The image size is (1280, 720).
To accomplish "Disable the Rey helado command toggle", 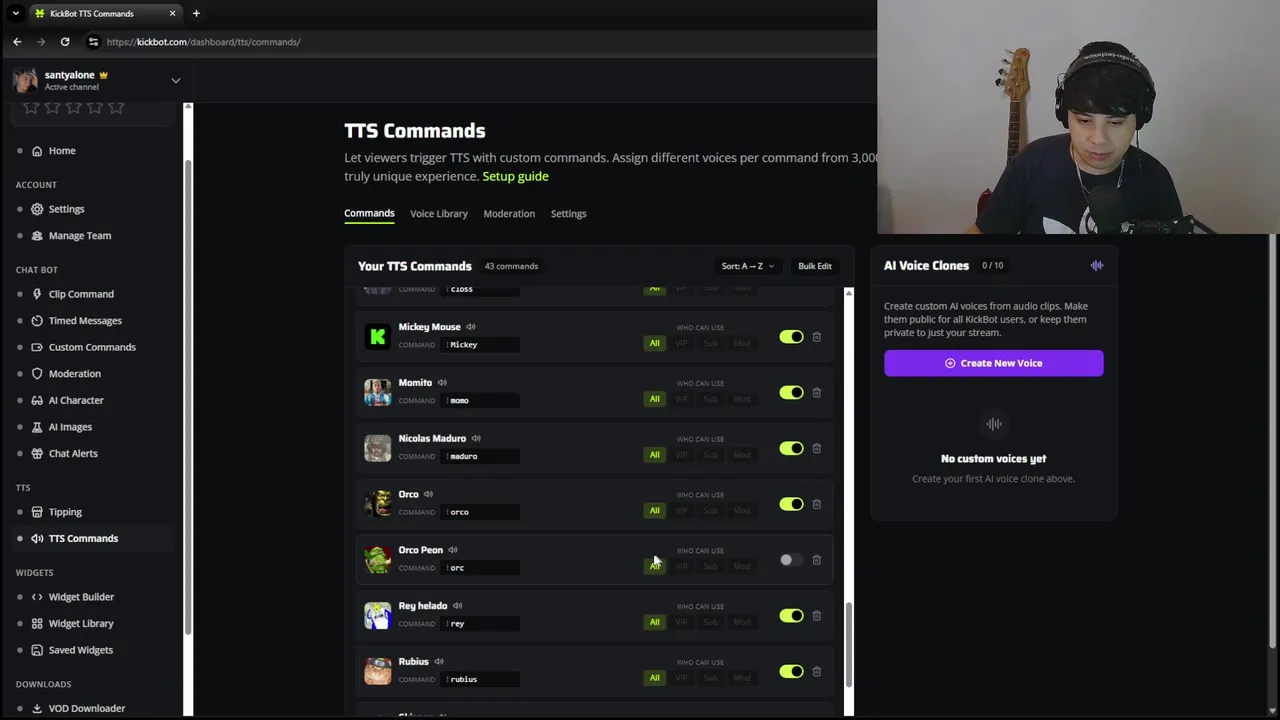I will coord(791,616).
